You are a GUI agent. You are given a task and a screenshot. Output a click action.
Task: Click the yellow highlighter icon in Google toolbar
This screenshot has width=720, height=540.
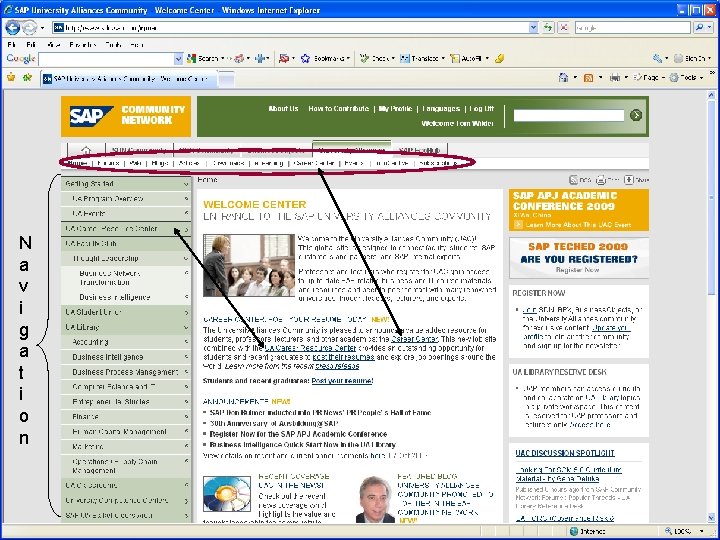(x=499, y=58)
